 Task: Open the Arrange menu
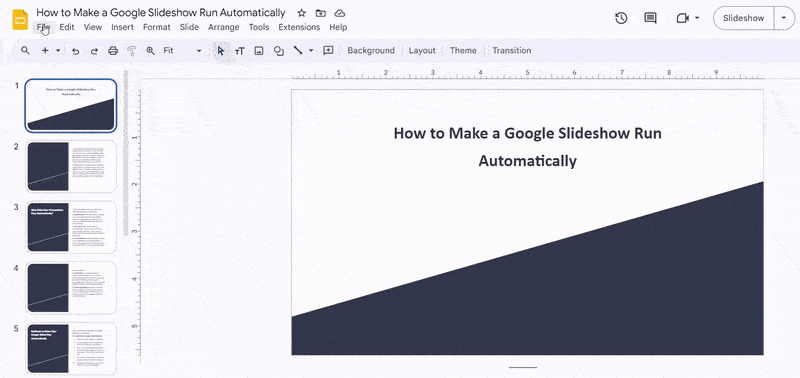(224, 27)
